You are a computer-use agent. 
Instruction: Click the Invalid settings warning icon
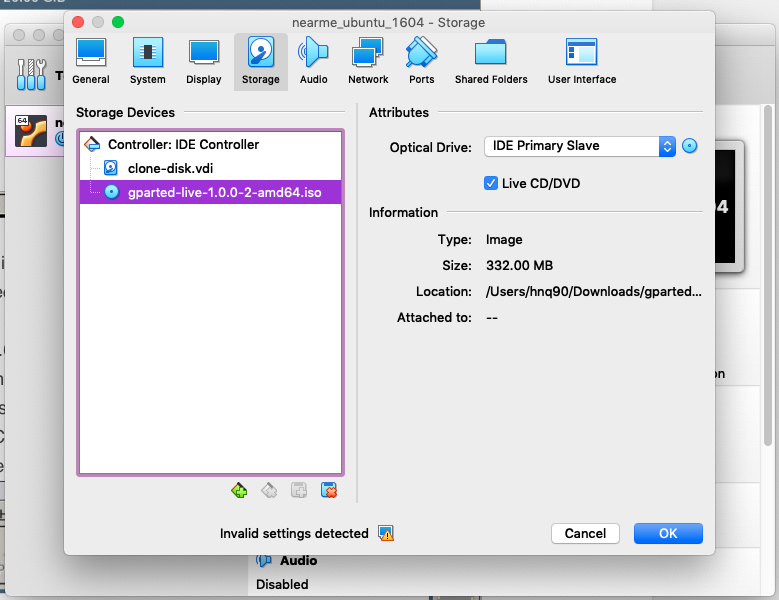coord(386,534)
